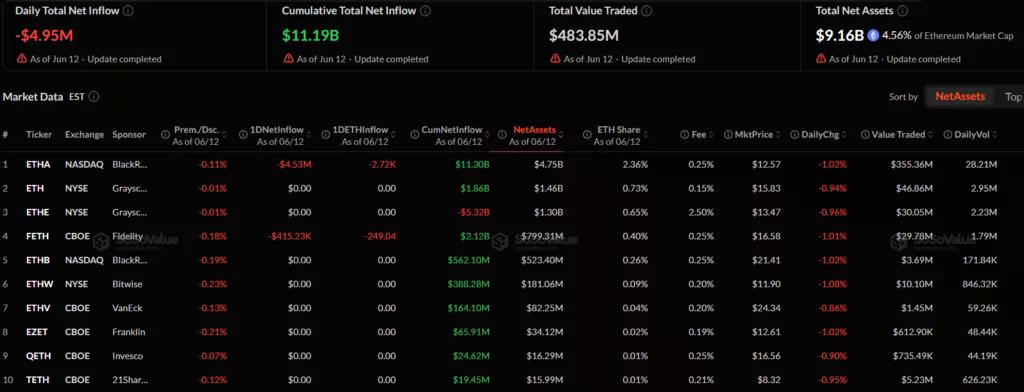Screen dimensions: 1024x392
Task: Click -$5.32B cumulative inflow of ETHE
Action: coord(472,212)
